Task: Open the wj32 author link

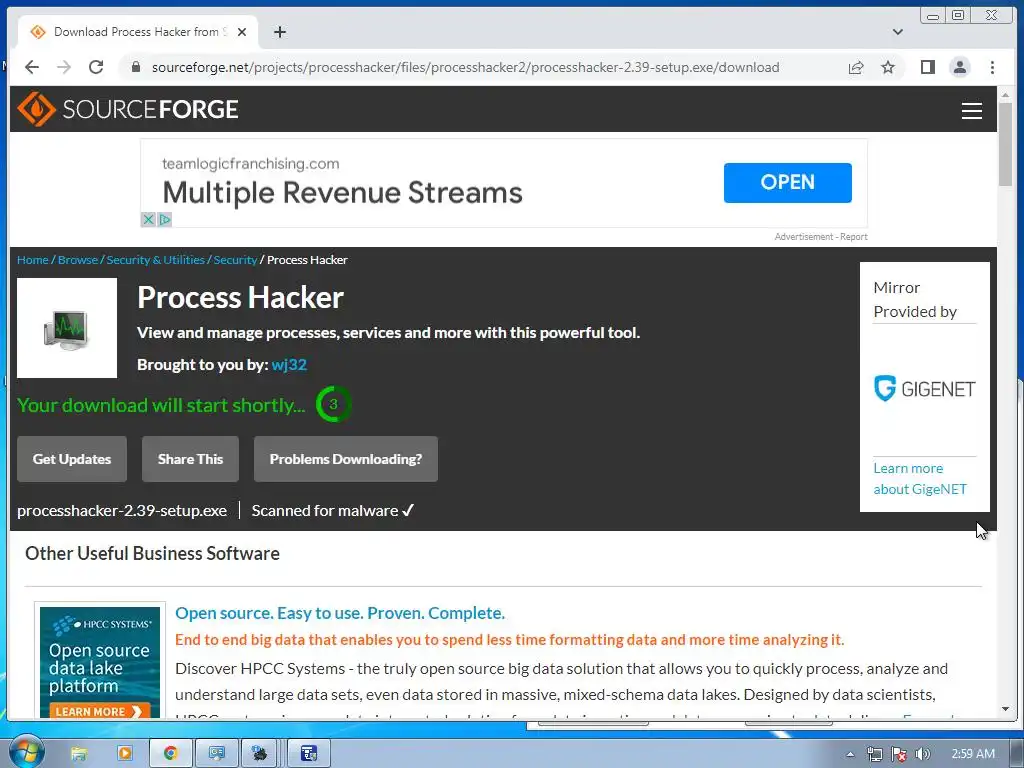Action: 289,364
